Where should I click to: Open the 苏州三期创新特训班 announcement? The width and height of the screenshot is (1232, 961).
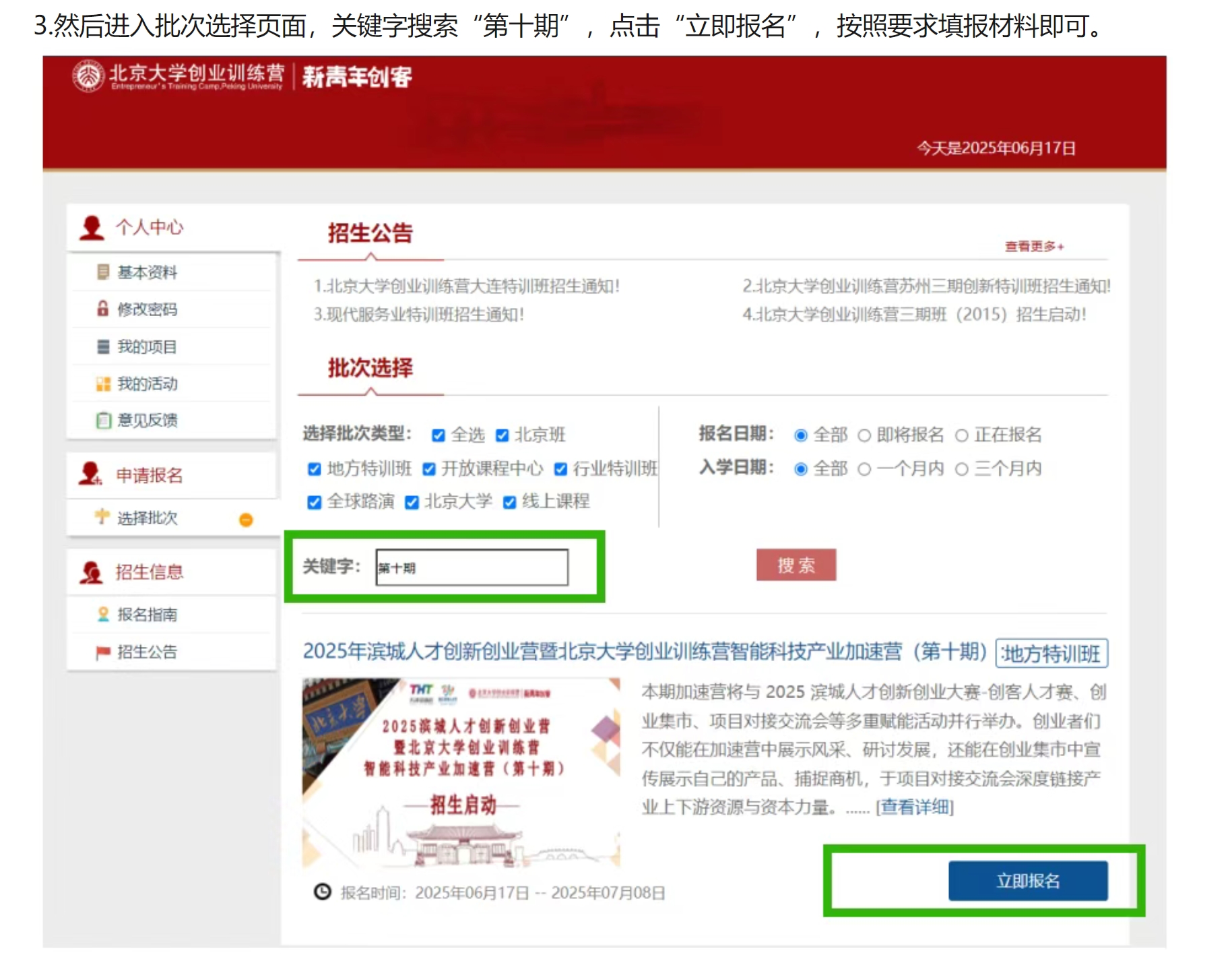pos(926,286)
